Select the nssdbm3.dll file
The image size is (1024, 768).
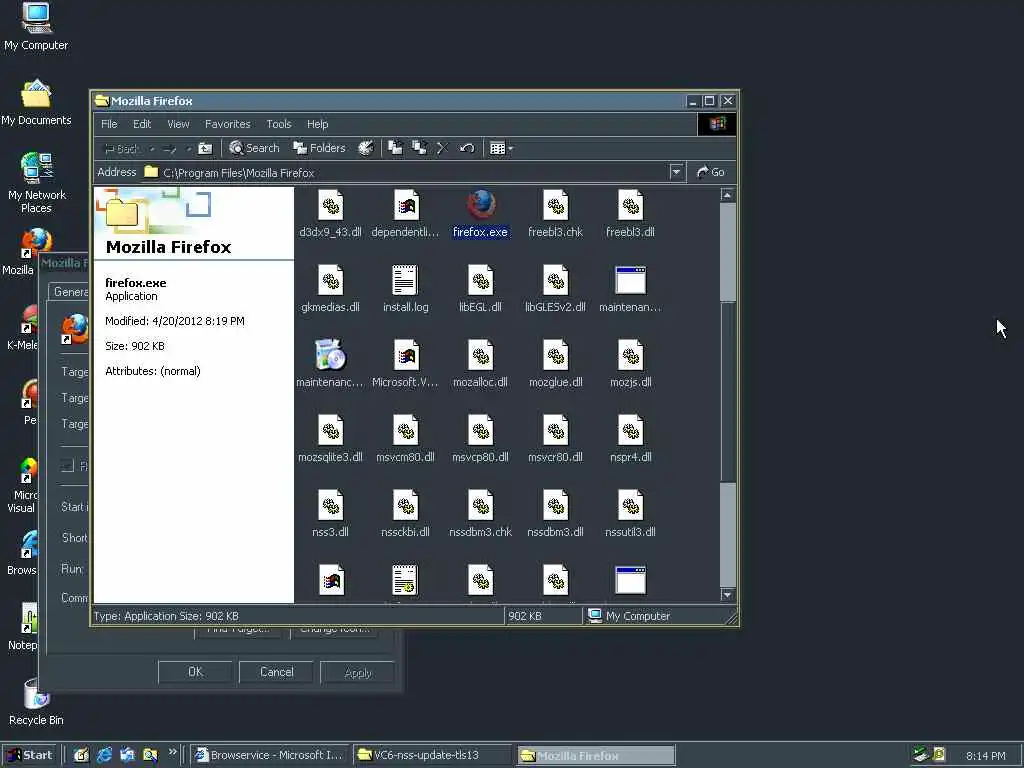(555, 515)
